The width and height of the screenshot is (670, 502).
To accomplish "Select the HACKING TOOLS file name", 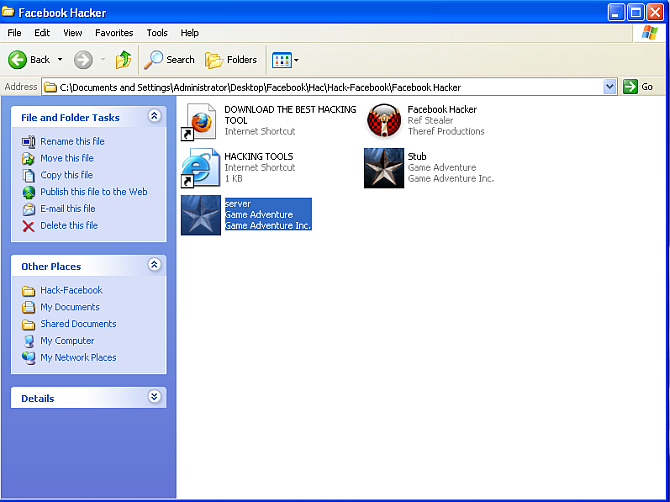I will click(259, 156).
